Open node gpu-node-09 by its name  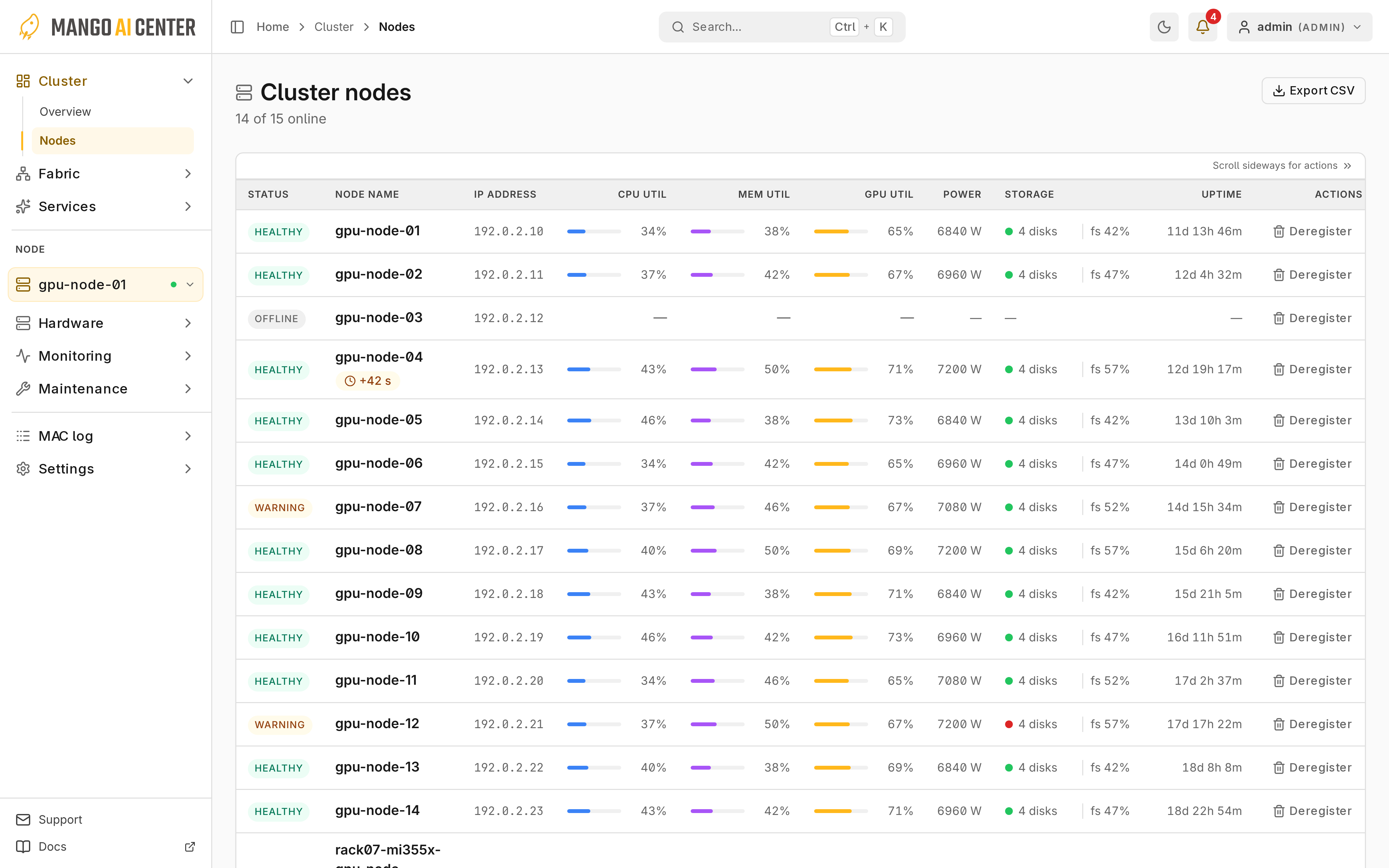(378, 593)
